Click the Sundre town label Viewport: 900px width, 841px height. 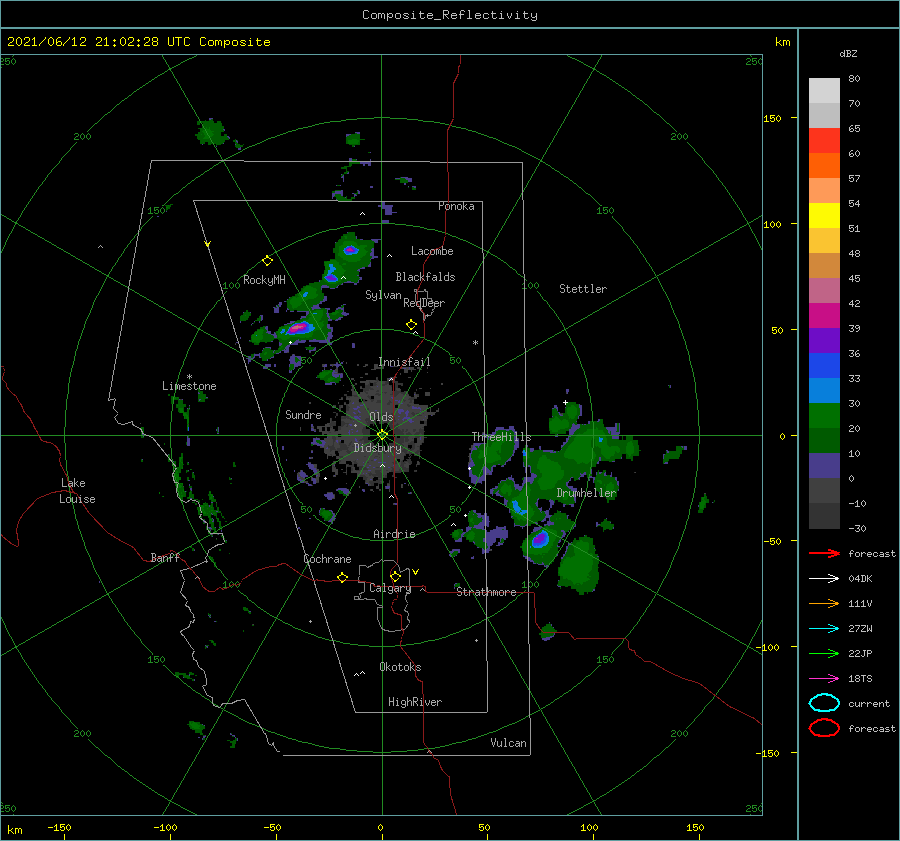303,414
